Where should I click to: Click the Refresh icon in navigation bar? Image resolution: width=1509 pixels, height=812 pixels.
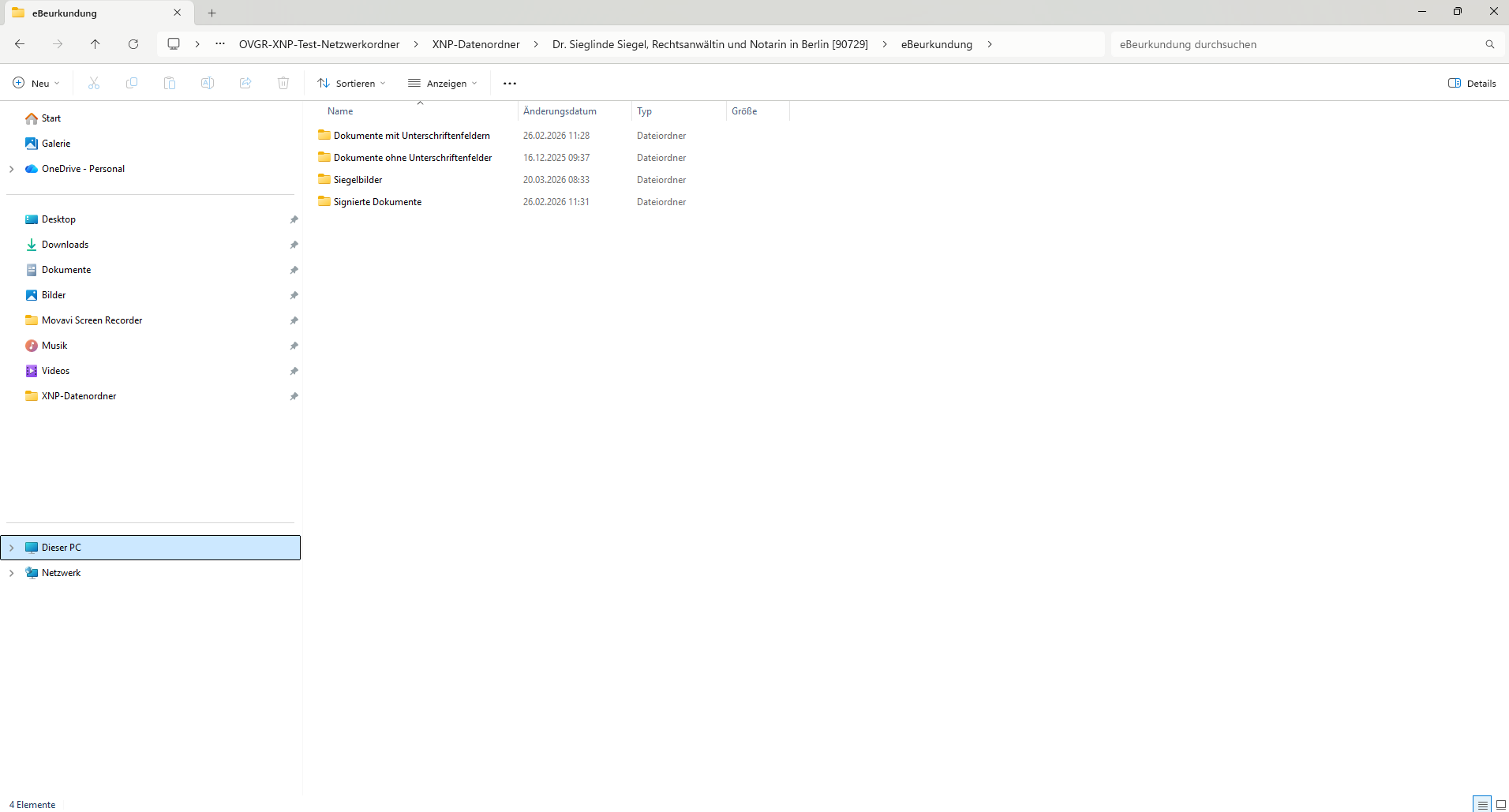(x=133, y=44)
